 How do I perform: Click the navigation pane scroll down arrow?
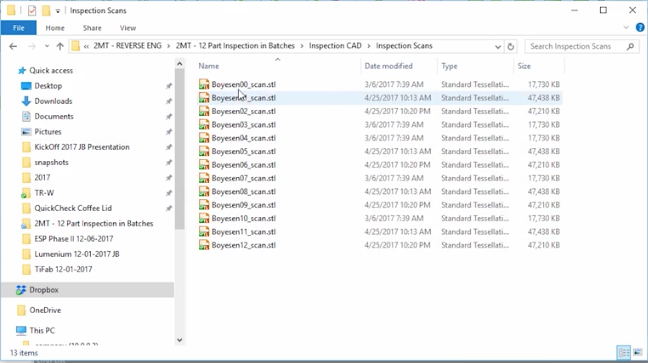tap(179, 340)
